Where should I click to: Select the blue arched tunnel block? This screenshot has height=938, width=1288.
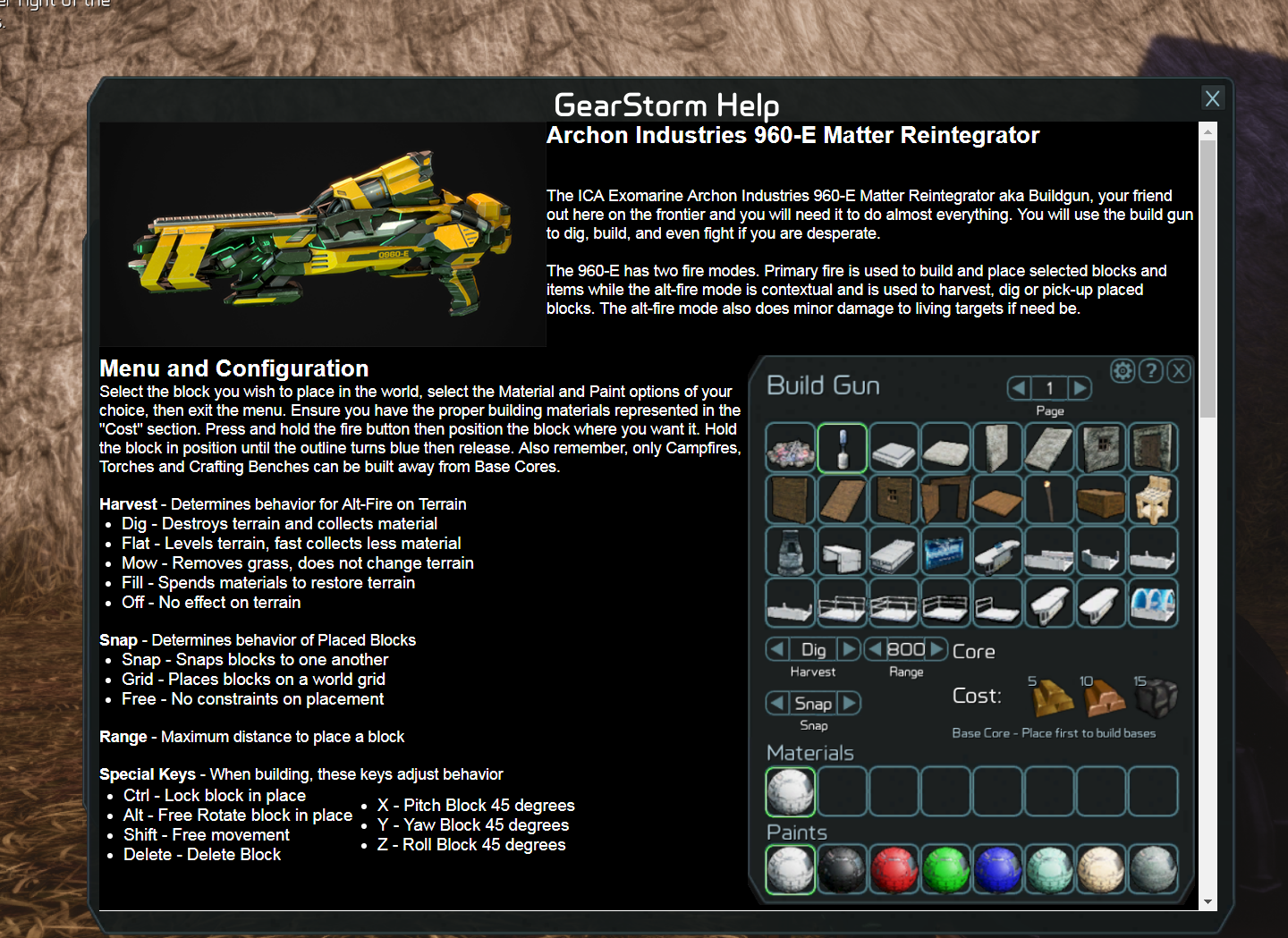coord(1154,603)
